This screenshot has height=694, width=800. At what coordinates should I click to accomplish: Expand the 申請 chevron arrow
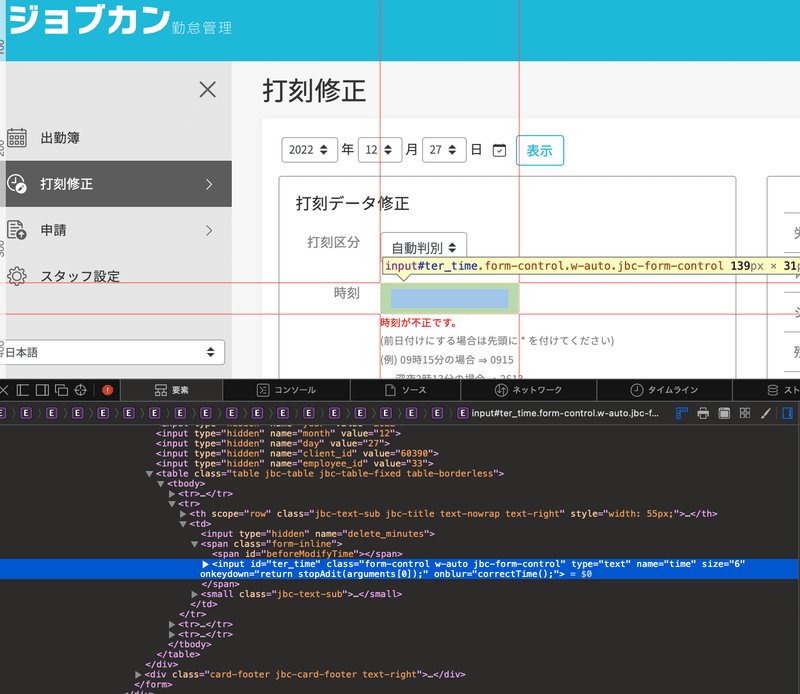pos(209,231)
